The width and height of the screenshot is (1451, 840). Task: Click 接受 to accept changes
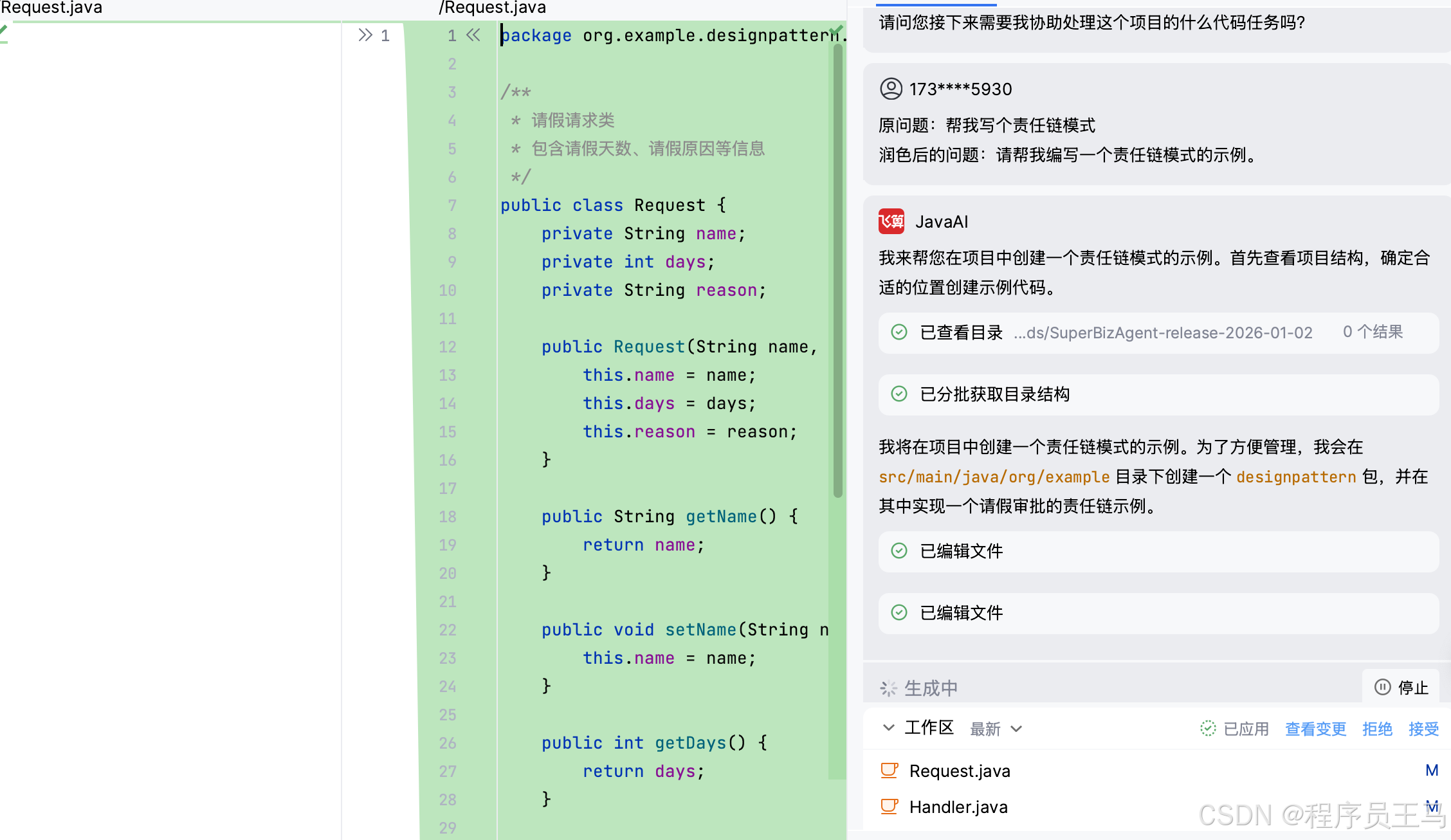pyautogui.click(x=1423, y=729)
